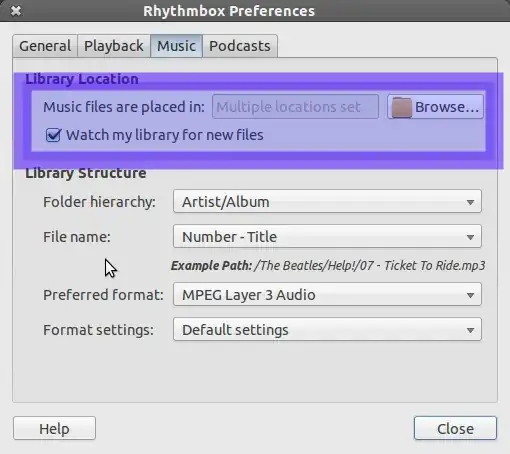Click the Close button
This screenshot has height=454, width=510.
point(455,428)
